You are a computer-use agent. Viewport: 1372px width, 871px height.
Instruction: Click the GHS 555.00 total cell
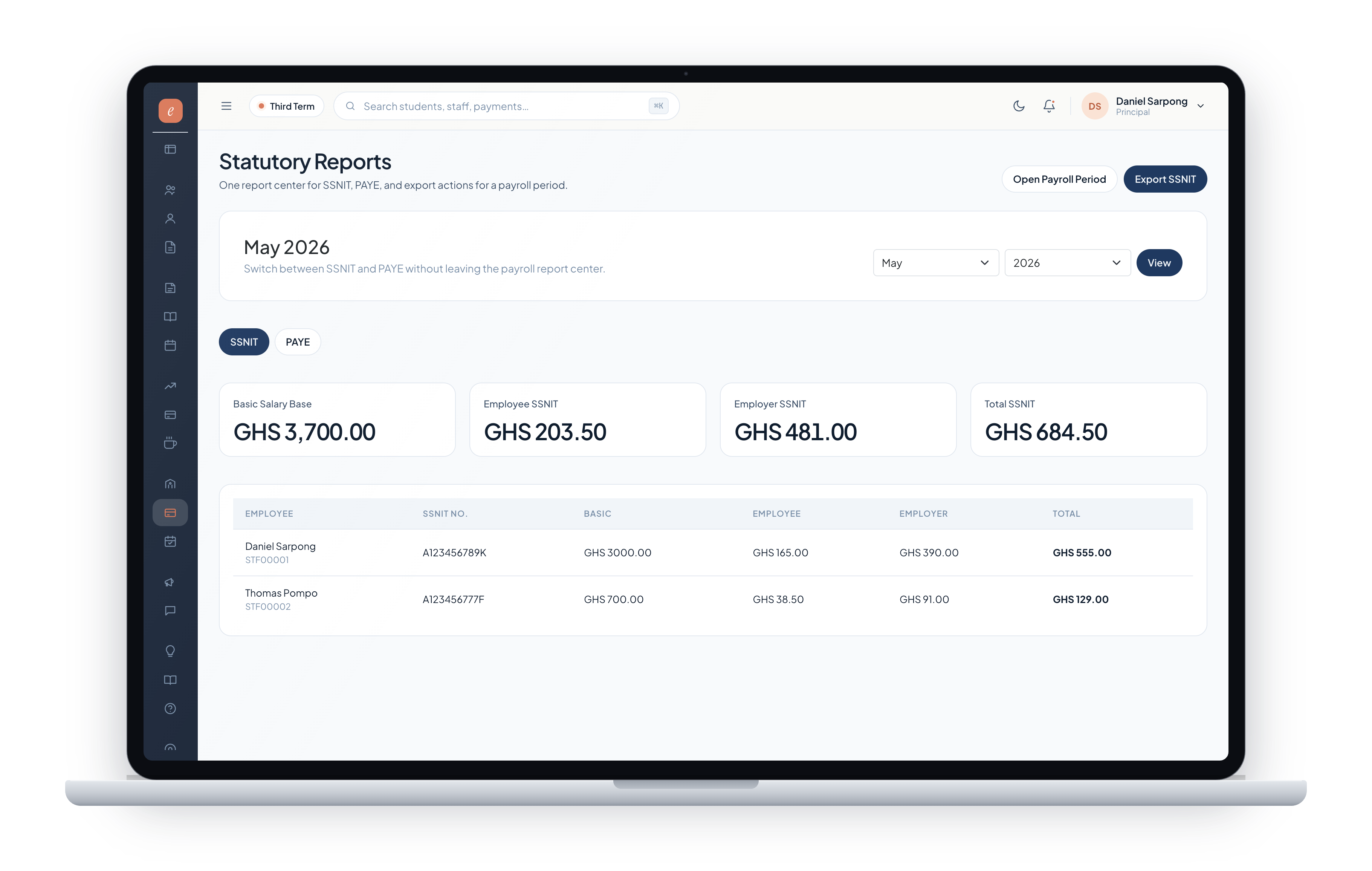coord(1082,553)
